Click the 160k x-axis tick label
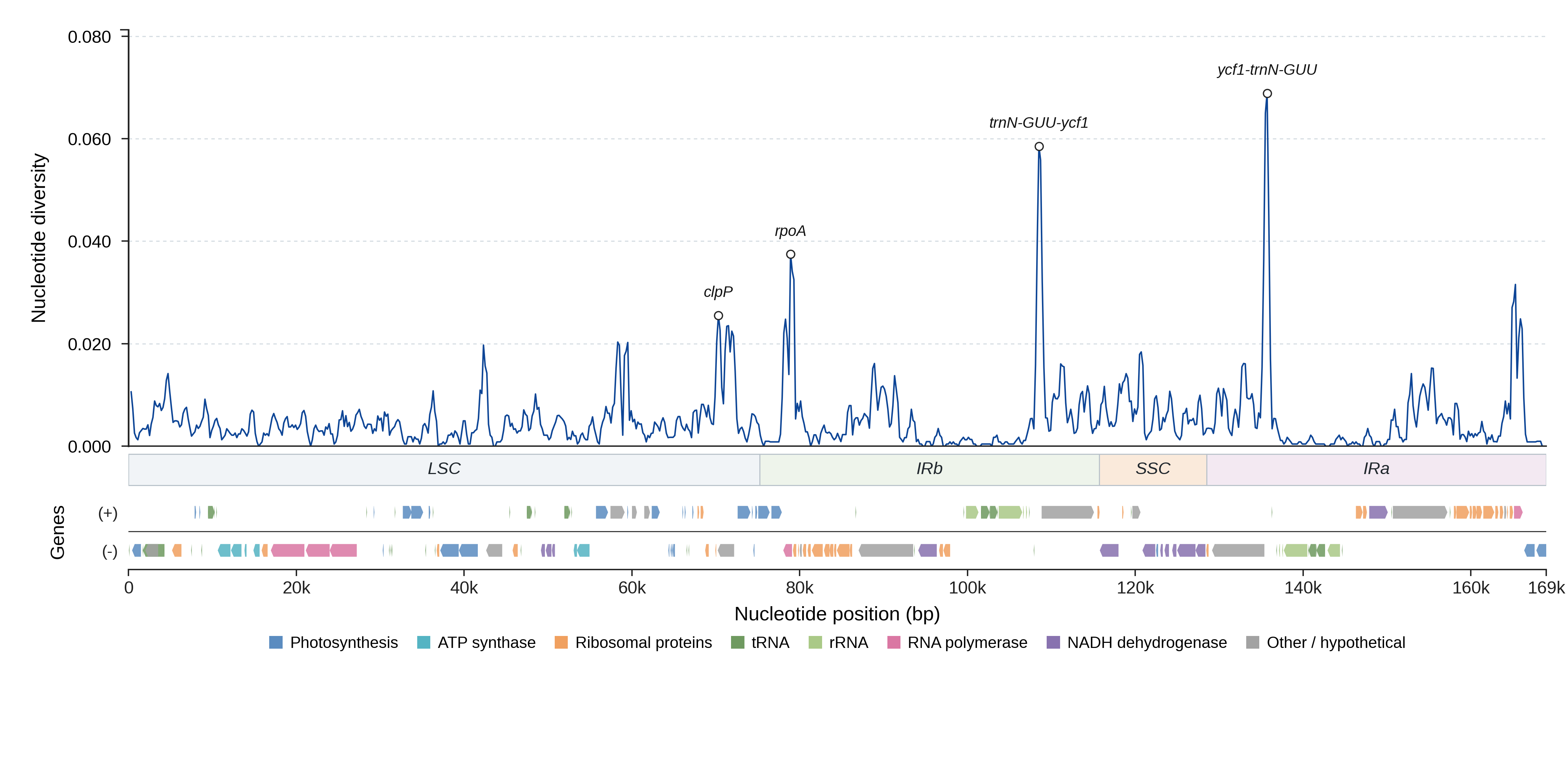Viewport: 1568px width, 763px height. pos(1471,588)
